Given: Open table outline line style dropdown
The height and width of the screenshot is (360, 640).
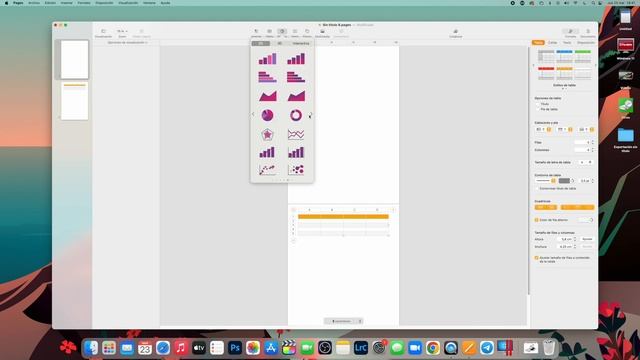Looking at the screenshot, I should (x=545, y=181).
